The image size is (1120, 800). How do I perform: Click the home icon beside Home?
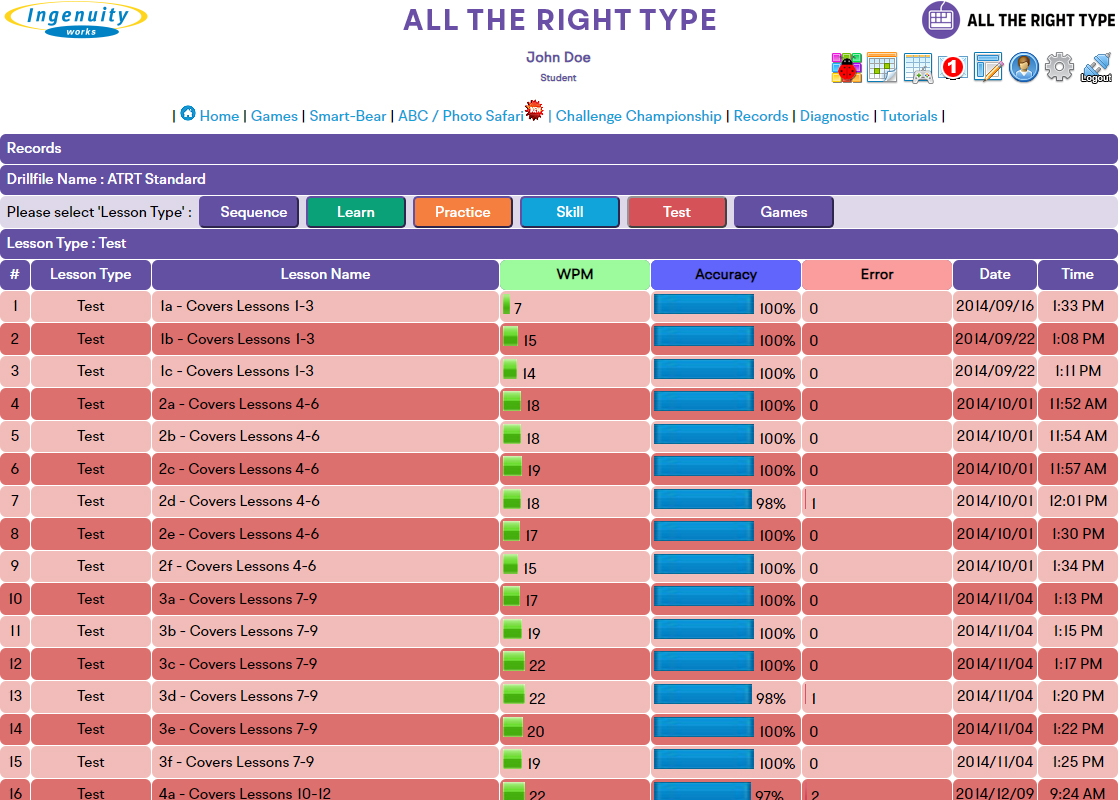coord(188,114)
